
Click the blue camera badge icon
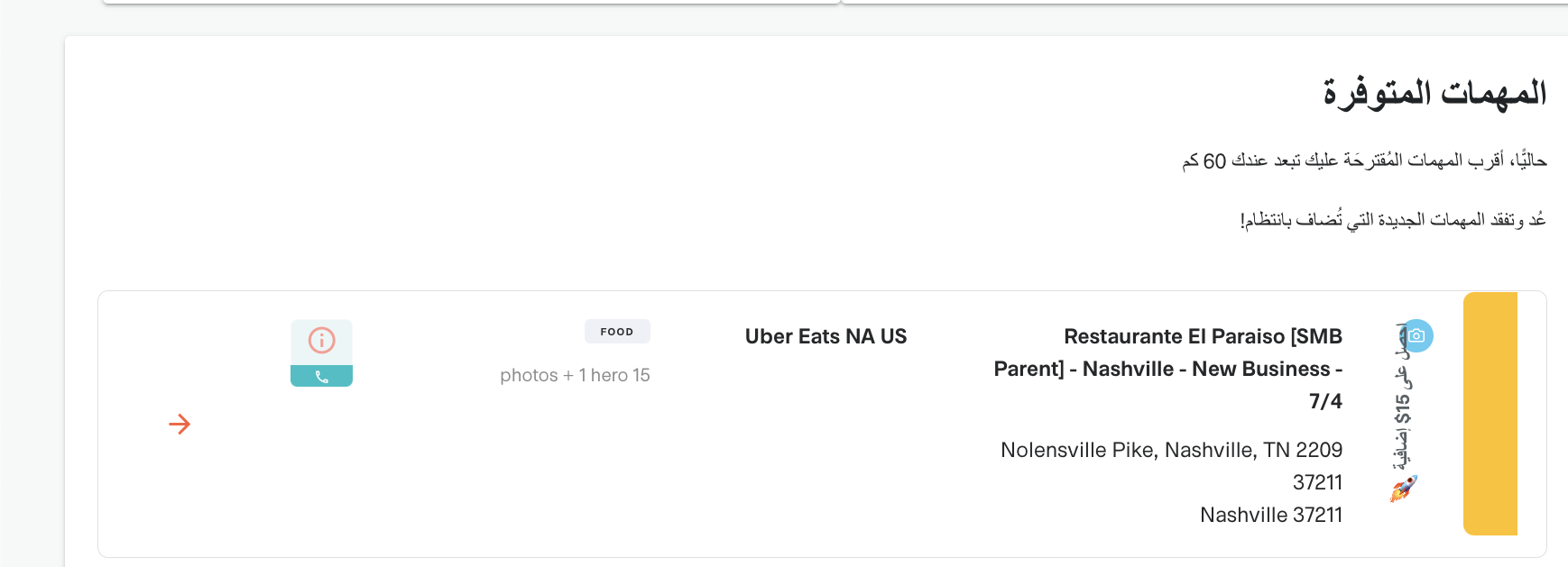point(1417,335)
